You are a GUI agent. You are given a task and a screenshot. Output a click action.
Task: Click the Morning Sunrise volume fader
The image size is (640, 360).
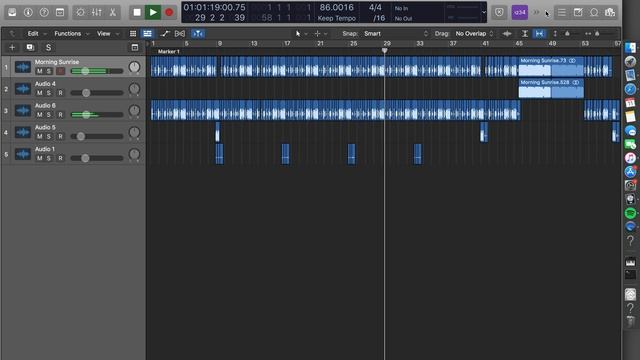pyautogui.click(x=85, y=71)
